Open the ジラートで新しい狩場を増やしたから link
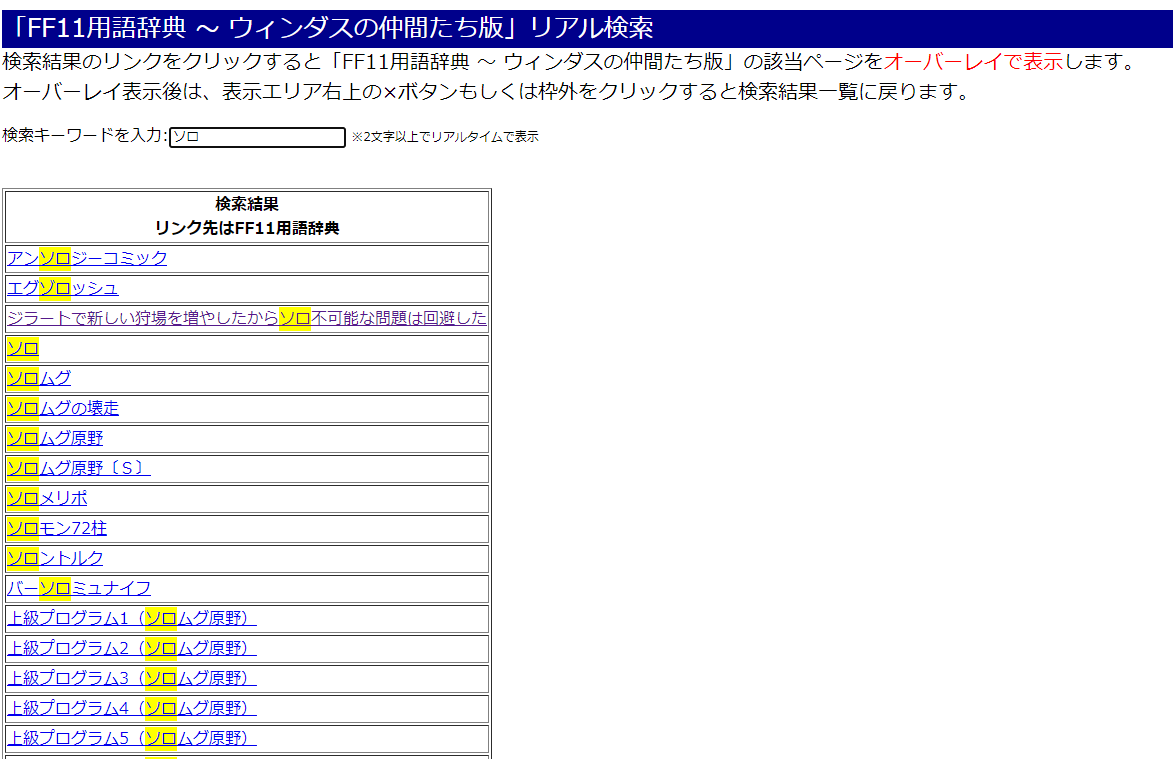The height and width of the screenshot is (759, 1173). click(247, 318)
